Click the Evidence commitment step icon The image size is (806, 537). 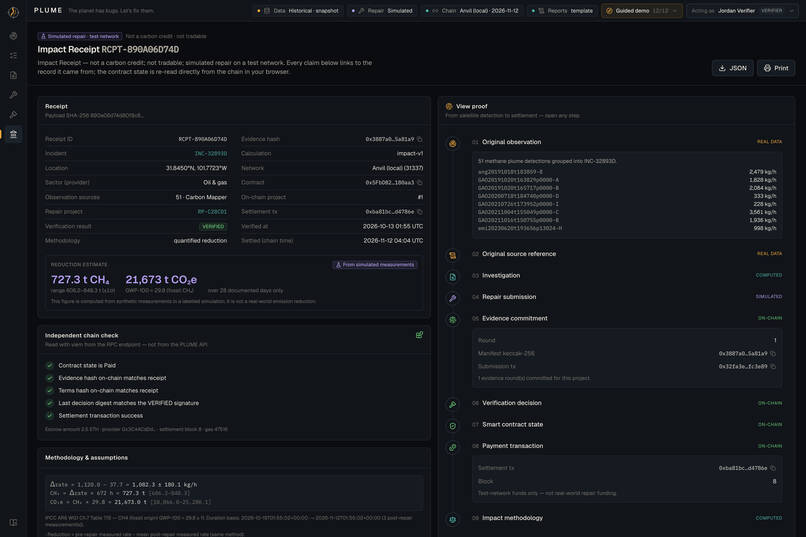tap(452, 320)
